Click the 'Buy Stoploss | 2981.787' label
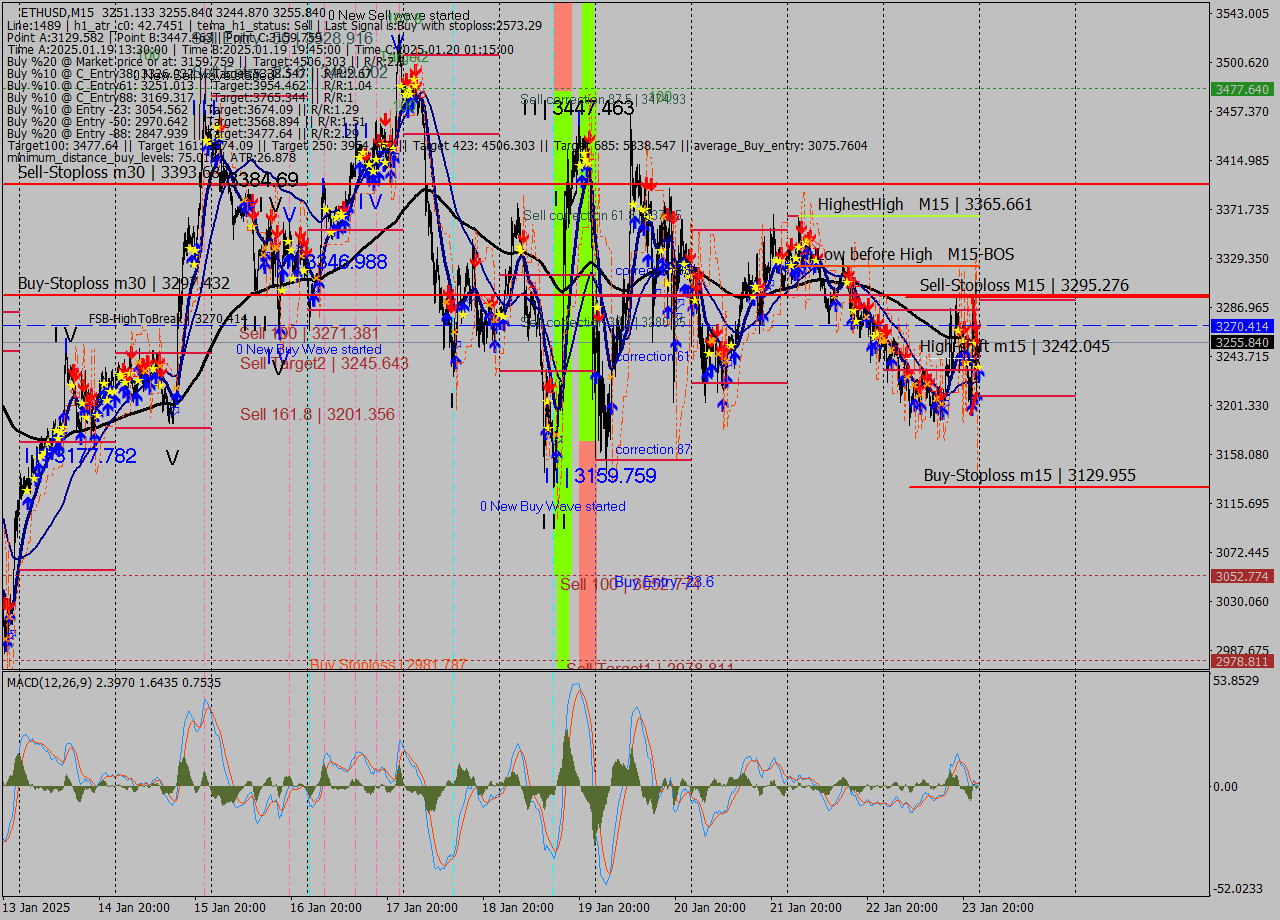 388,663
